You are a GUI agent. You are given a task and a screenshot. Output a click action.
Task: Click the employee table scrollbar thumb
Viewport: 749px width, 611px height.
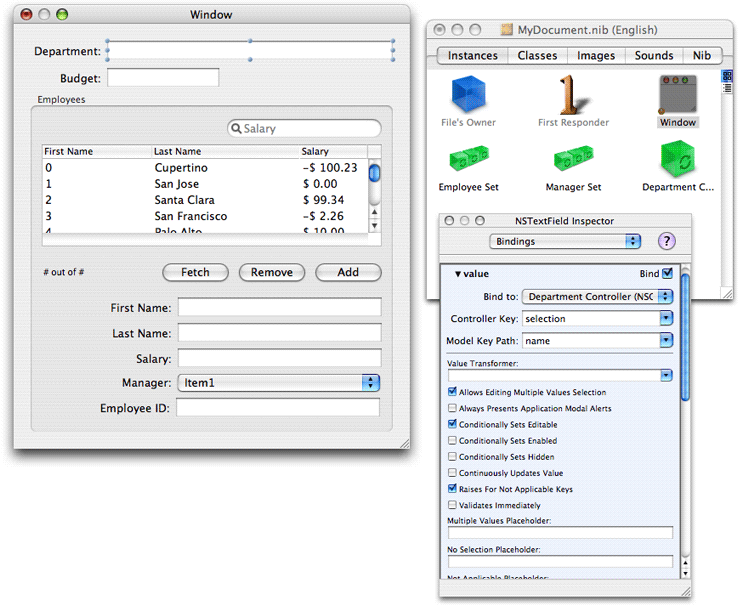click(x=374, y=172)
